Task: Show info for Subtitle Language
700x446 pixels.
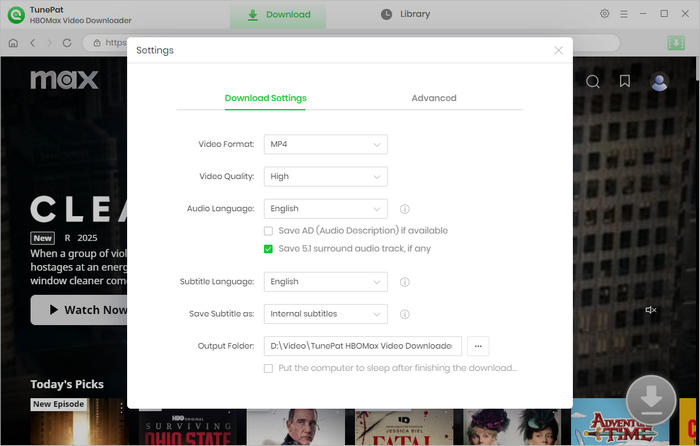Action: point(404,282)
